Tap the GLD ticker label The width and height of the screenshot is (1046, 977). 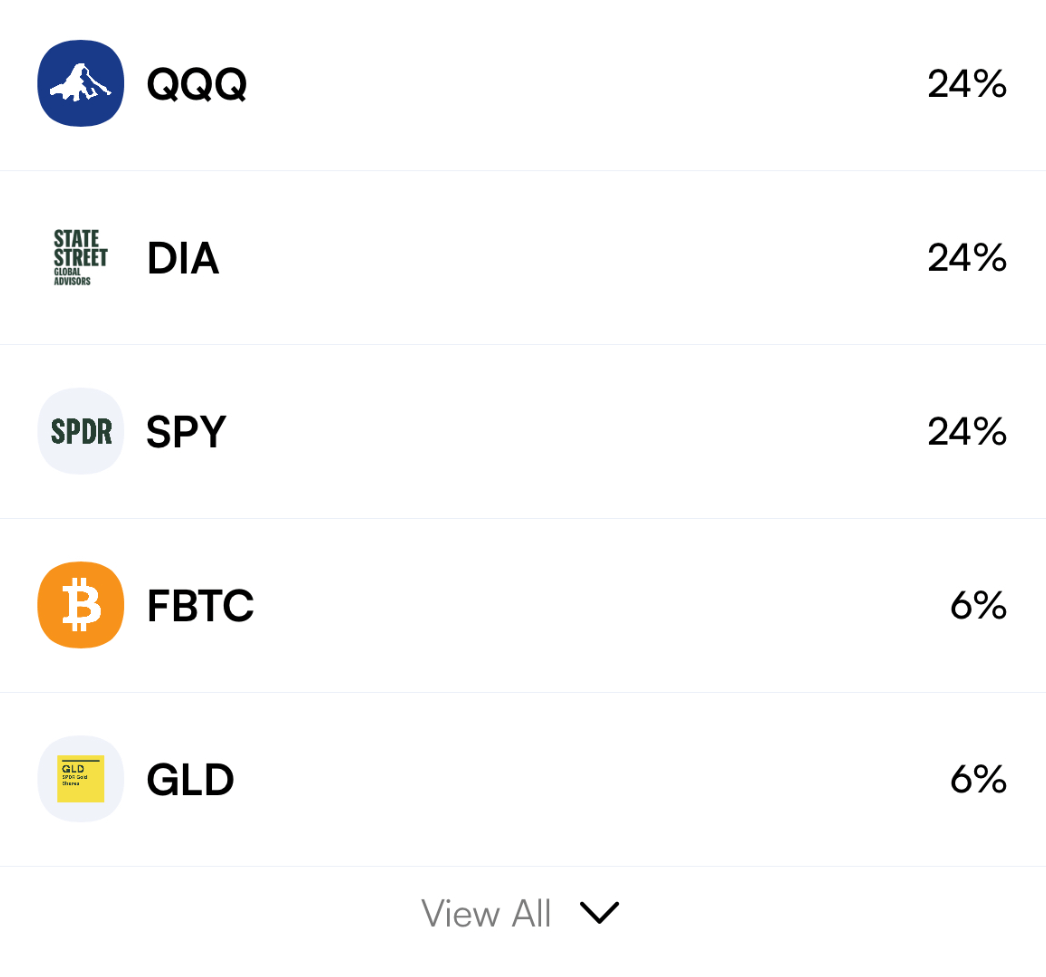pos(190,780)
